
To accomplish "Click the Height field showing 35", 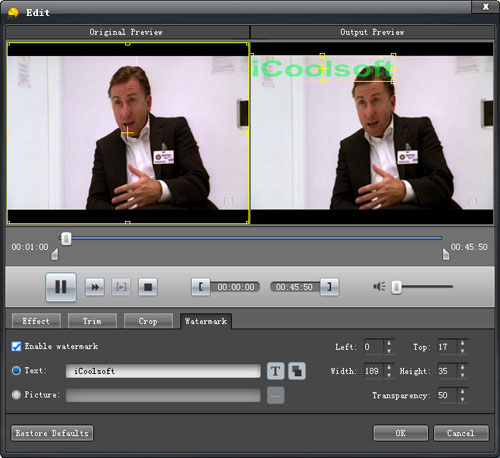I will click(448, 371).
